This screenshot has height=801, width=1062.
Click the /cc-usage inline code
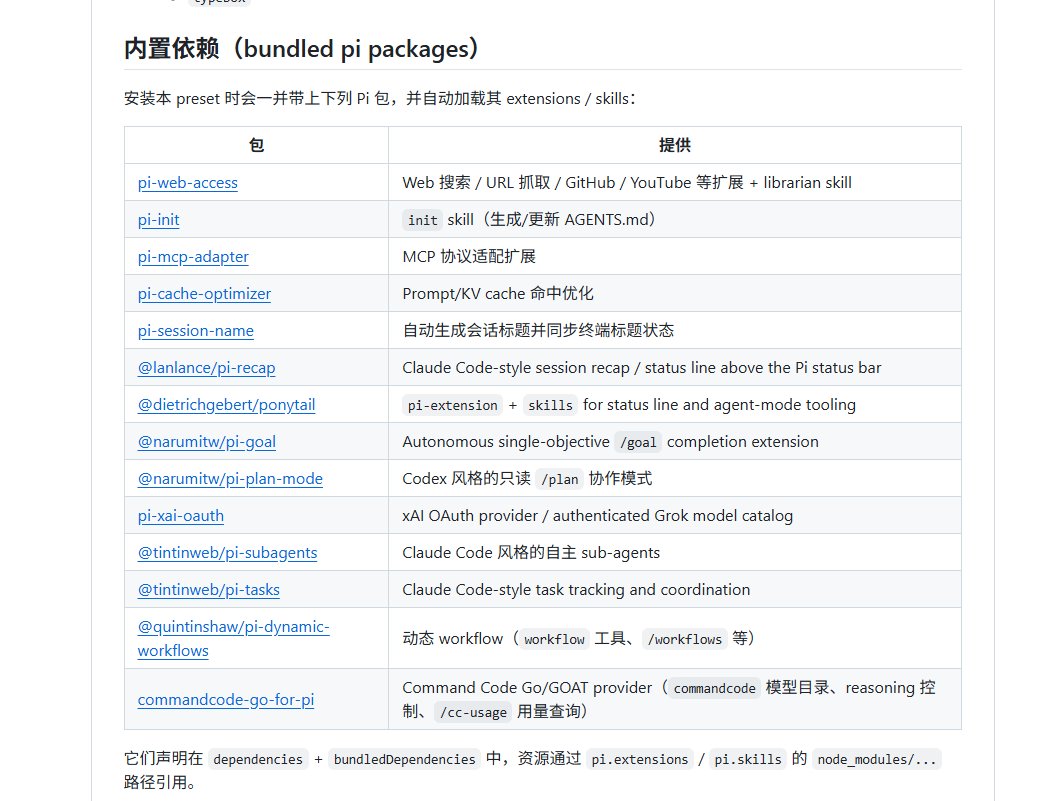473,712
